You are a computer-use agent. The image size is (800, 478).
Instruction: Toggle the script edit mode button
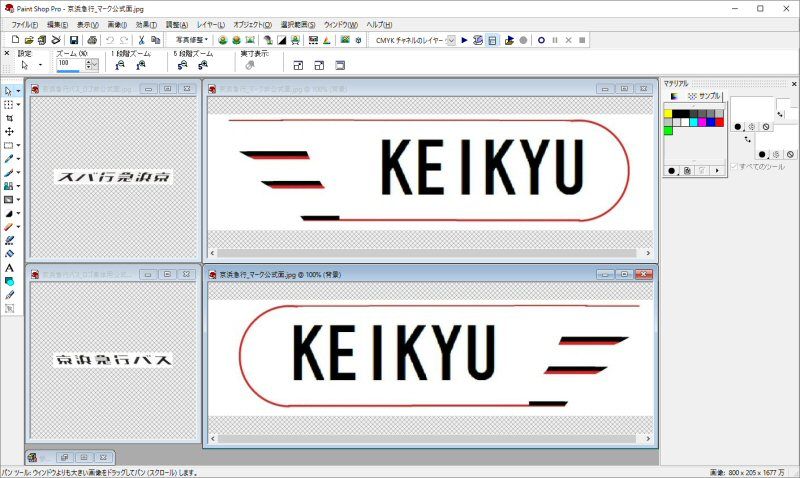[492, 40]
